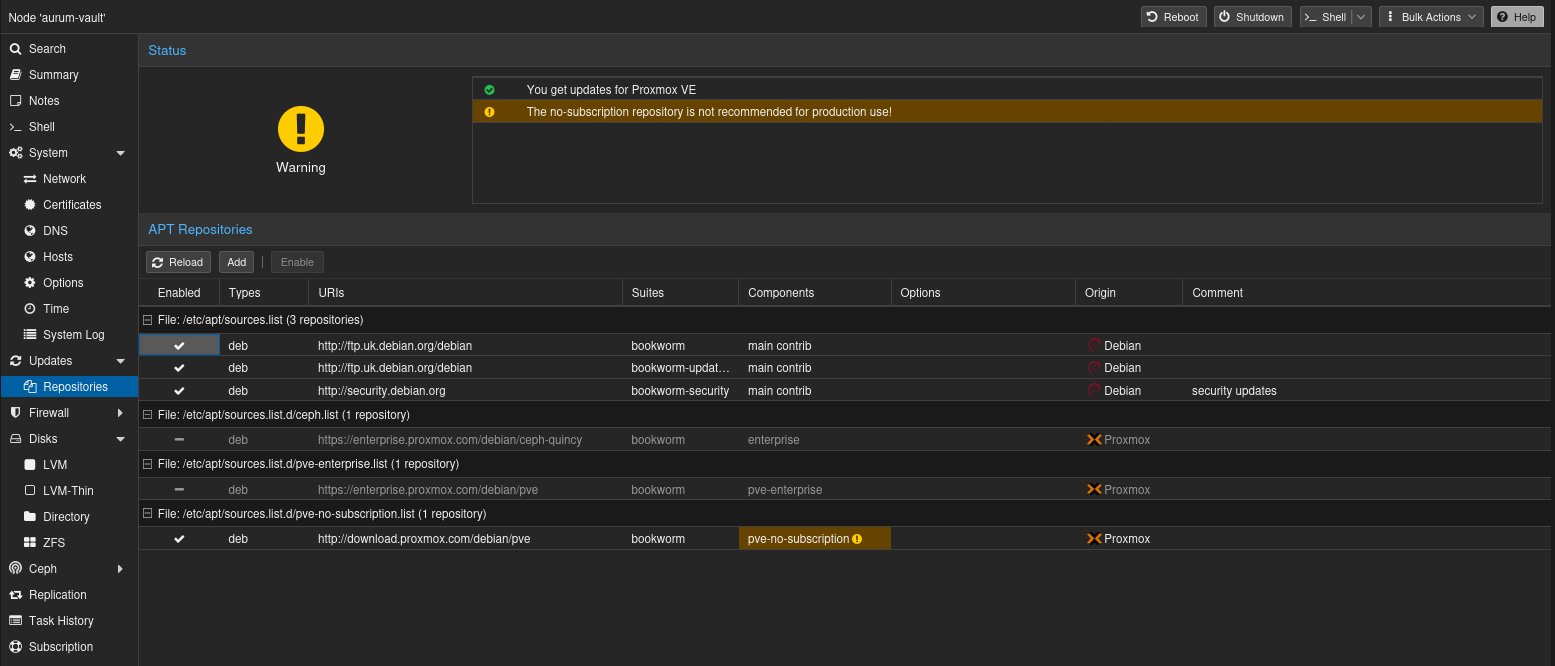This screenshot has width=1555, height=666.
Task: Click Reload in APT Repositories toolbar
Action: point(178,262)
